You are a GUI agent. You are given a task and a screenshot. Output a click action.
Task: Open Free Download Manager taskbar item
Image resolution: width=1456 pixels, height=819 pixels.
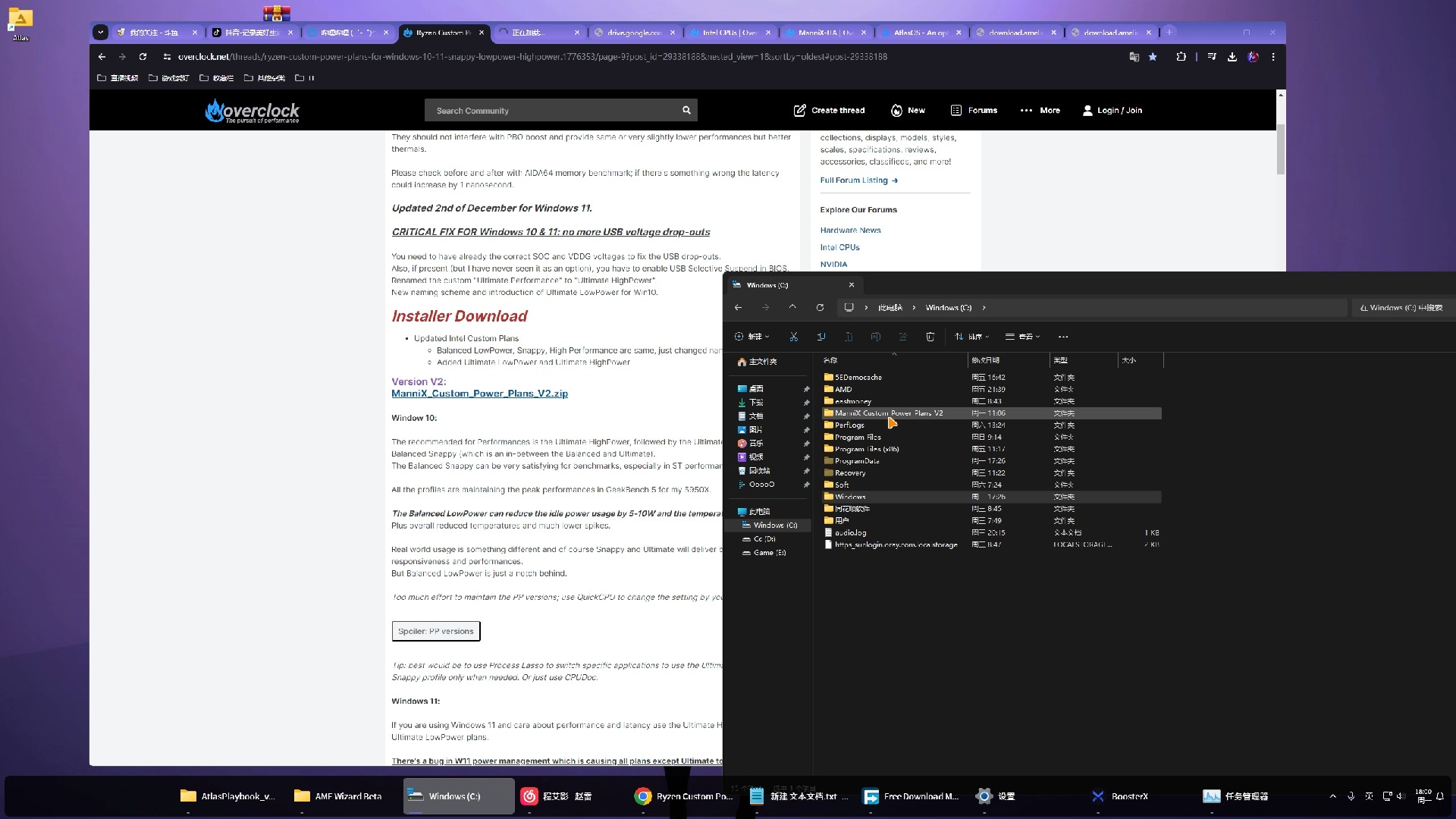pyautogui.click(x=912, y=796)
